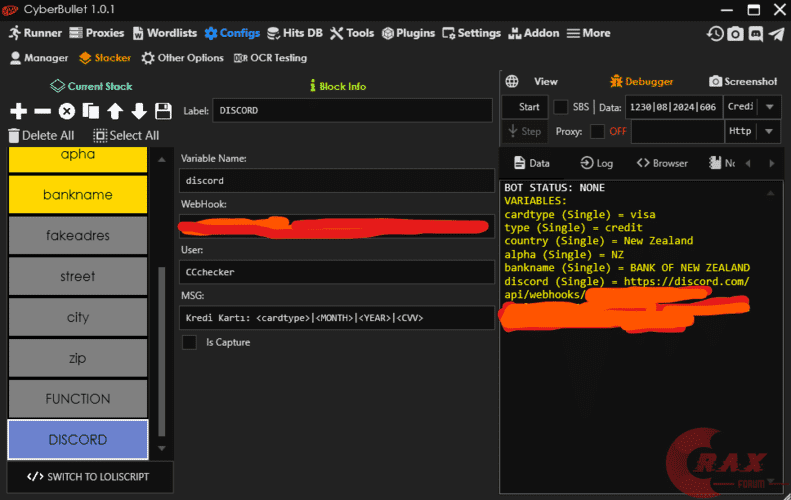Open the Wordlists menu
Viewport: 791px width, 500px height.
pos(164,33)
